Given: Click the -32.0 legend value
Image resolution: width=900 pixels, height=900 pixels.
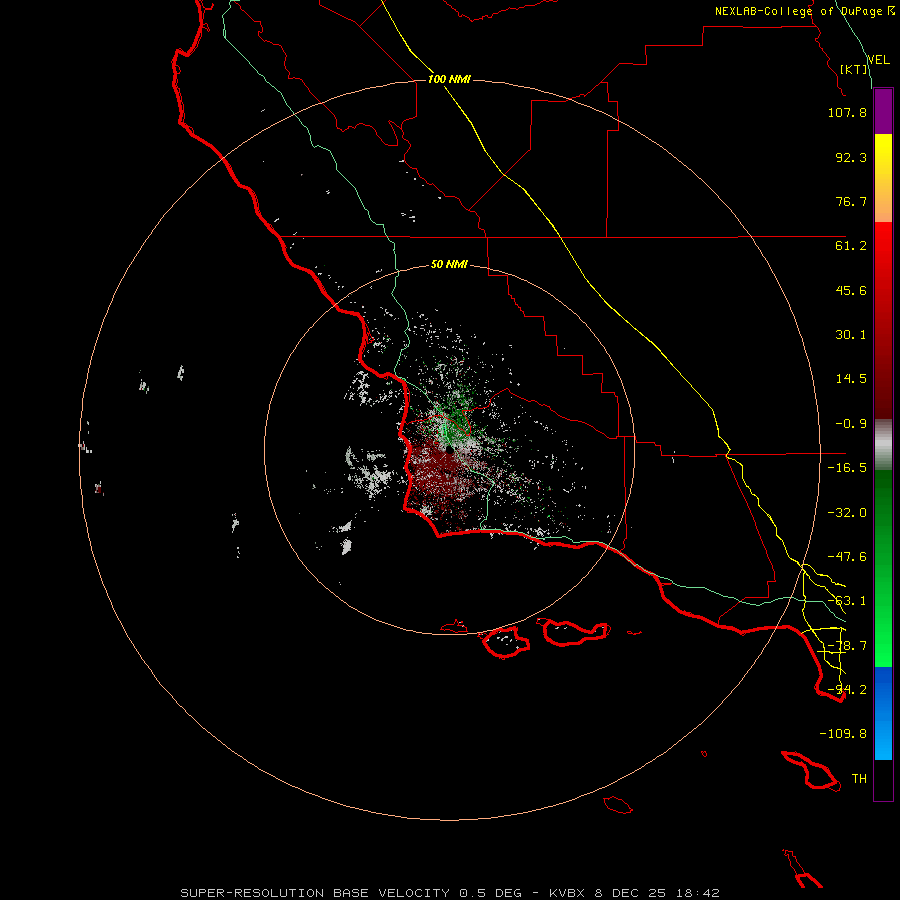Looking at the screenshot, I should click(x=847, y=513).
